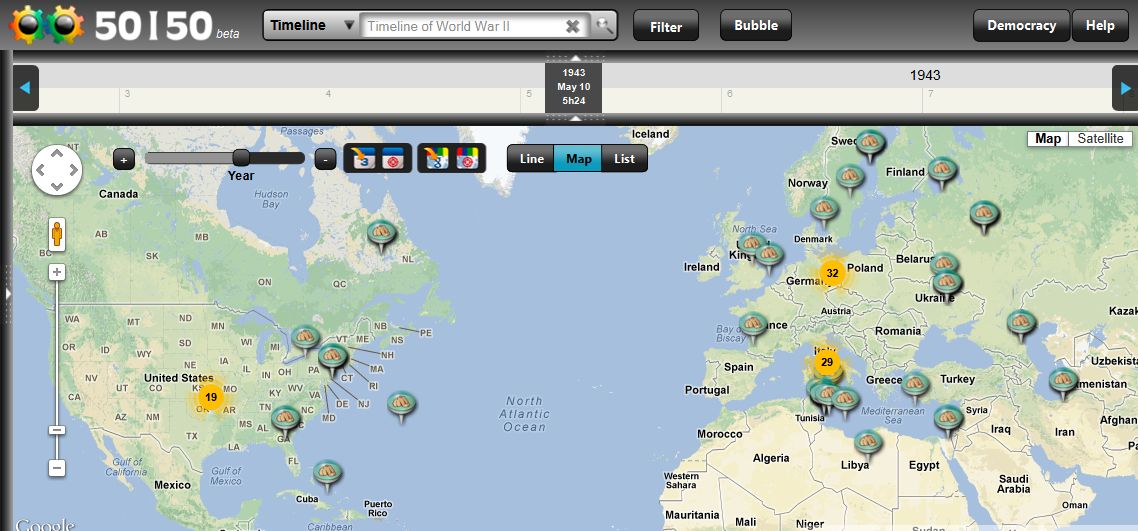Viewport: 1138px width, 531px height.
Task: Focus the Timeline of World War II search field
Action: 464,26
